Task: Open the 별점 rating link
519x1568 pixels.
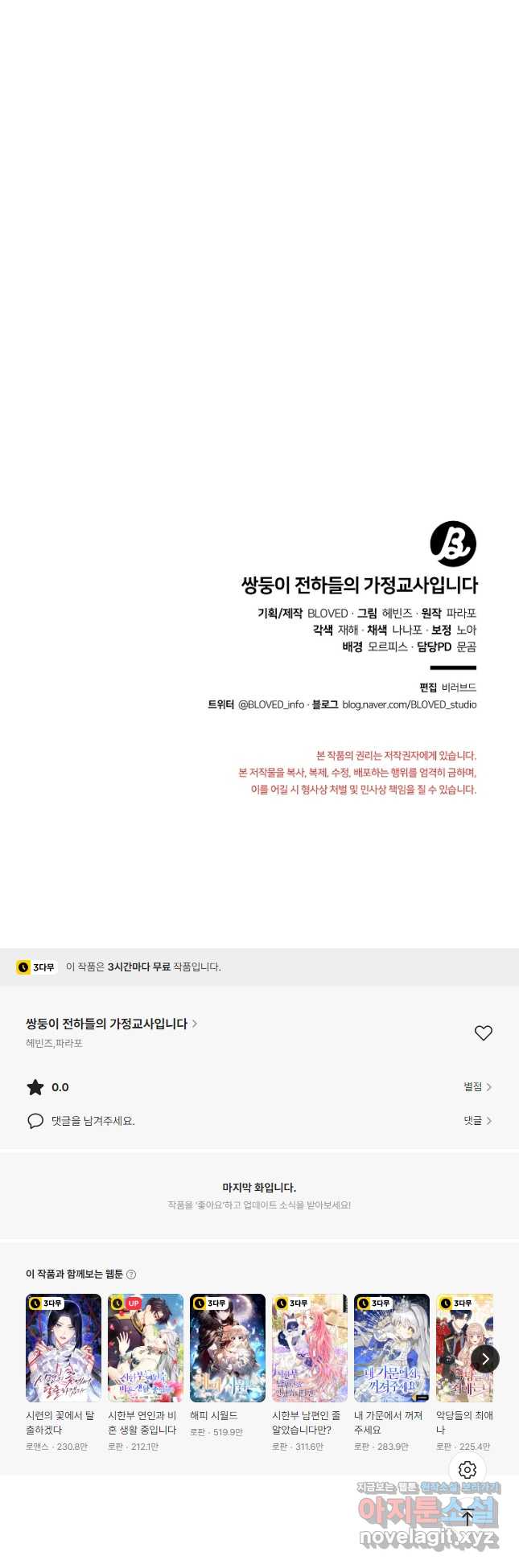Action: [x=477, y=1087]
